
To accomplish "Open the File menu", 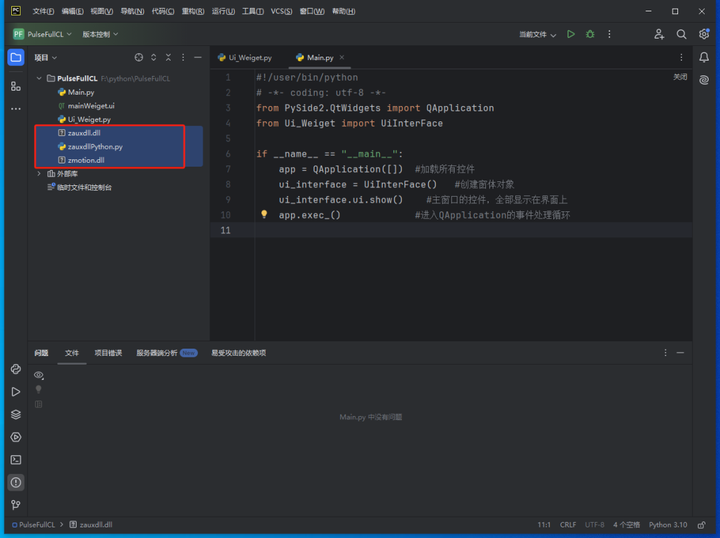I will pyautogui.click(x=43, y=11).
